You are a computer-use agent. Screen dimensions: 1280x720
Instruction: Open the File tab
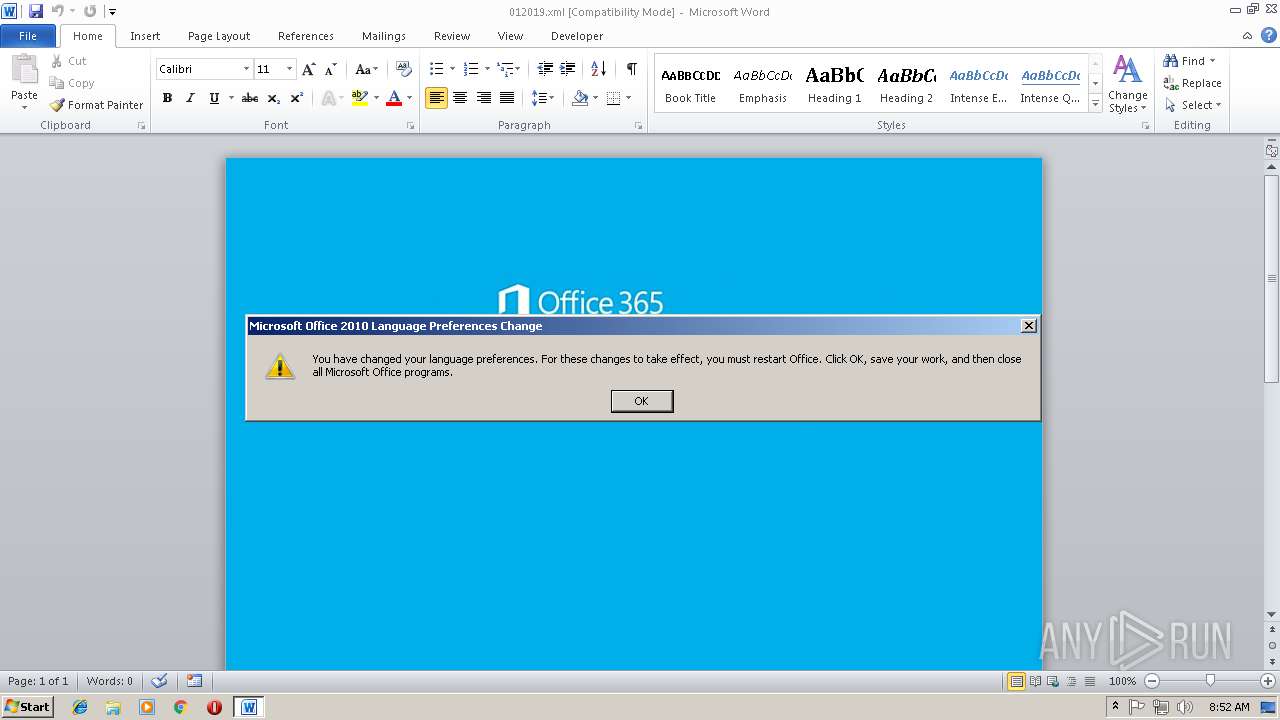coord(28,36)
